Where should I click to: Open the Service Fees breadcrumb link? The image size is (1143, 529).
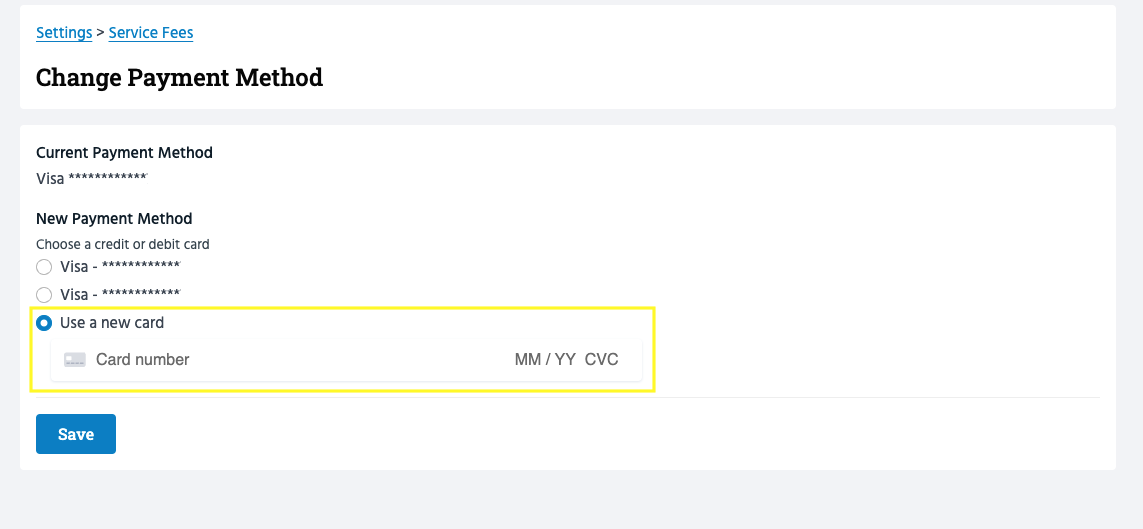pos(151,33)
